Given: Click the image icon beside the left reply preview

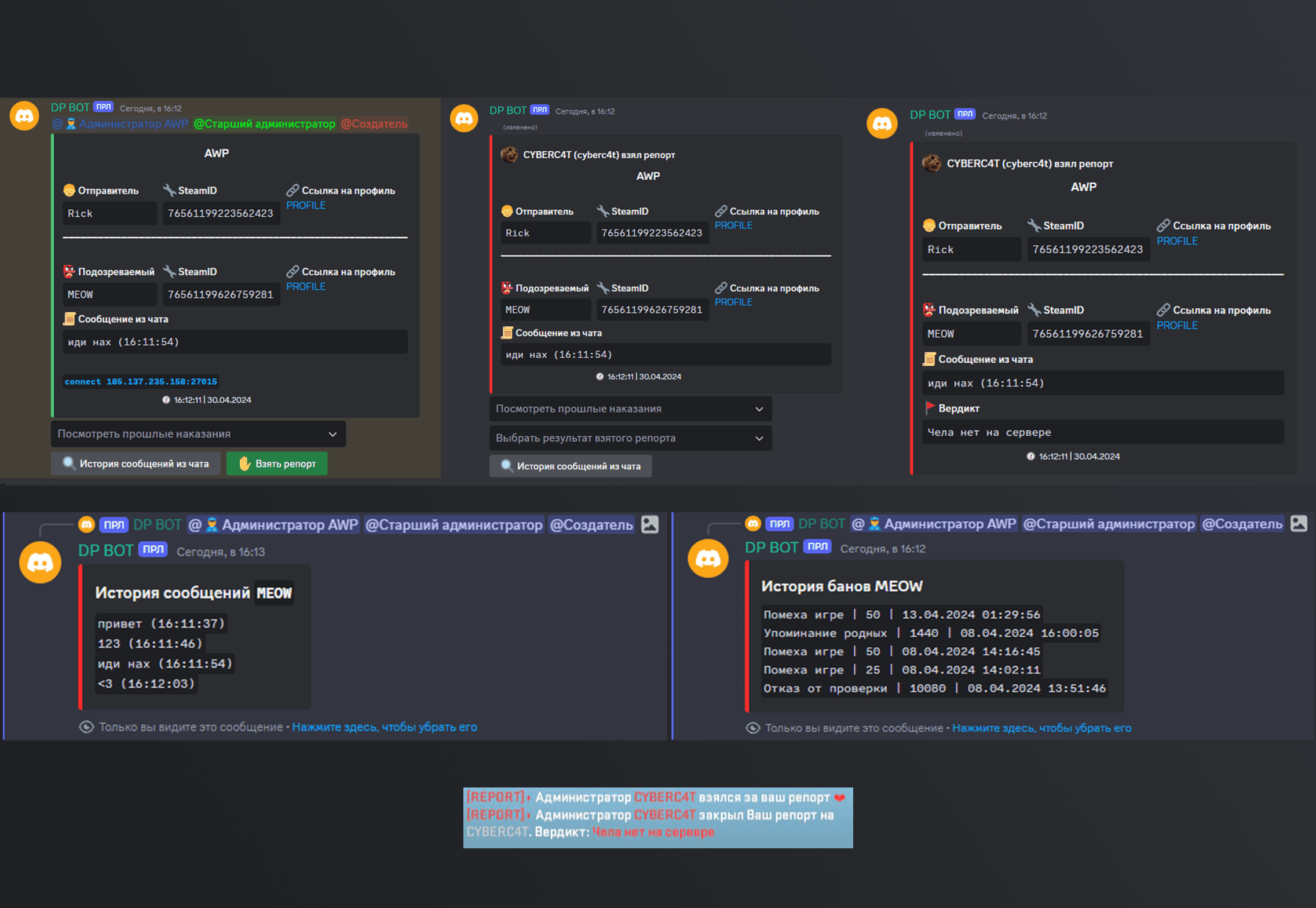Looking at the screenshot, I should point(650,524).
